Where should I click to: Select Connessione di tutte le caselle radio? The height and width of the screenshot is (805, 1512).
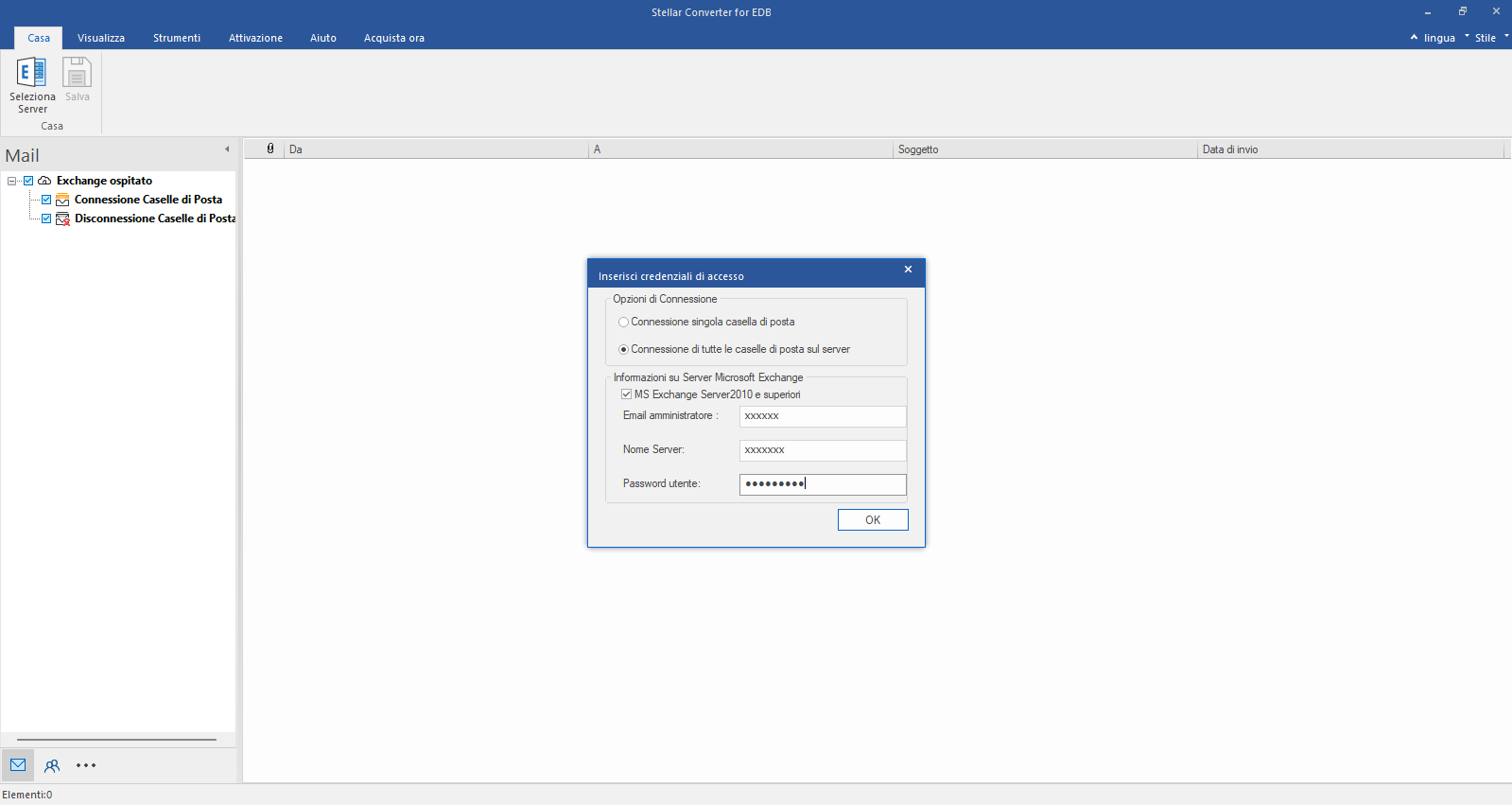tap(623, 350)
